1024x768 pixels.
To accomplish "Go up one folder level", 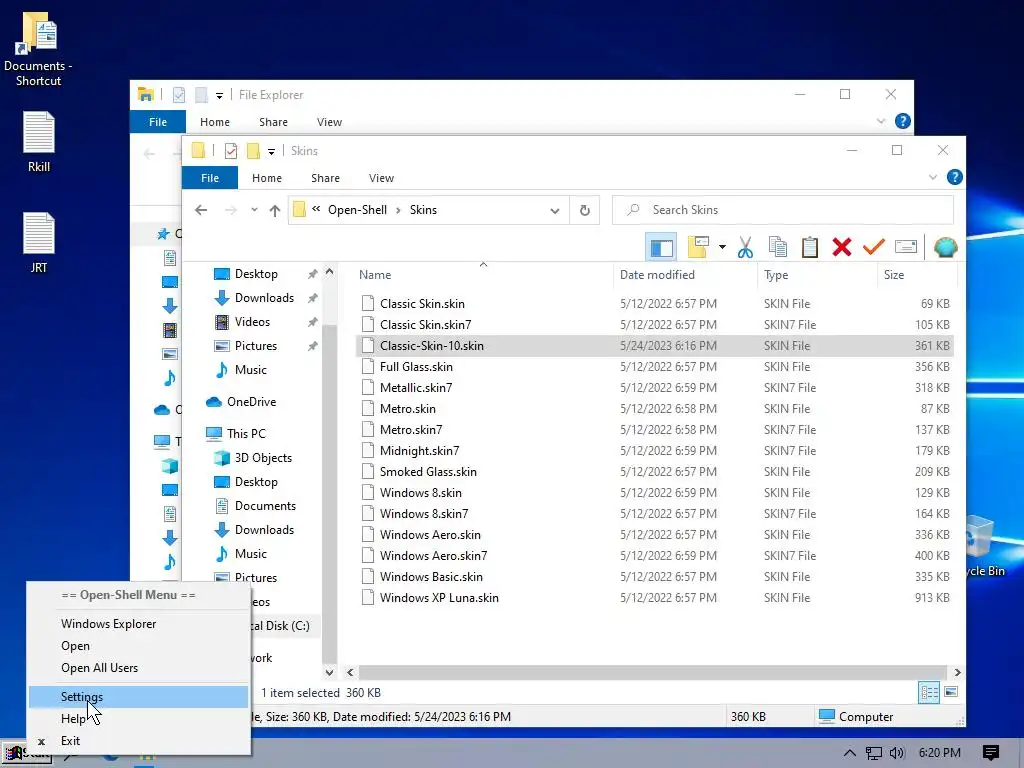I will 275,210.
